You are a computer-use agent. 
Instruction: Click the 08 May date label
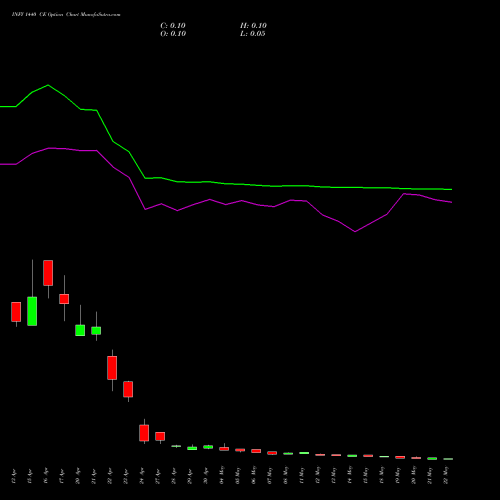(286, 475)
